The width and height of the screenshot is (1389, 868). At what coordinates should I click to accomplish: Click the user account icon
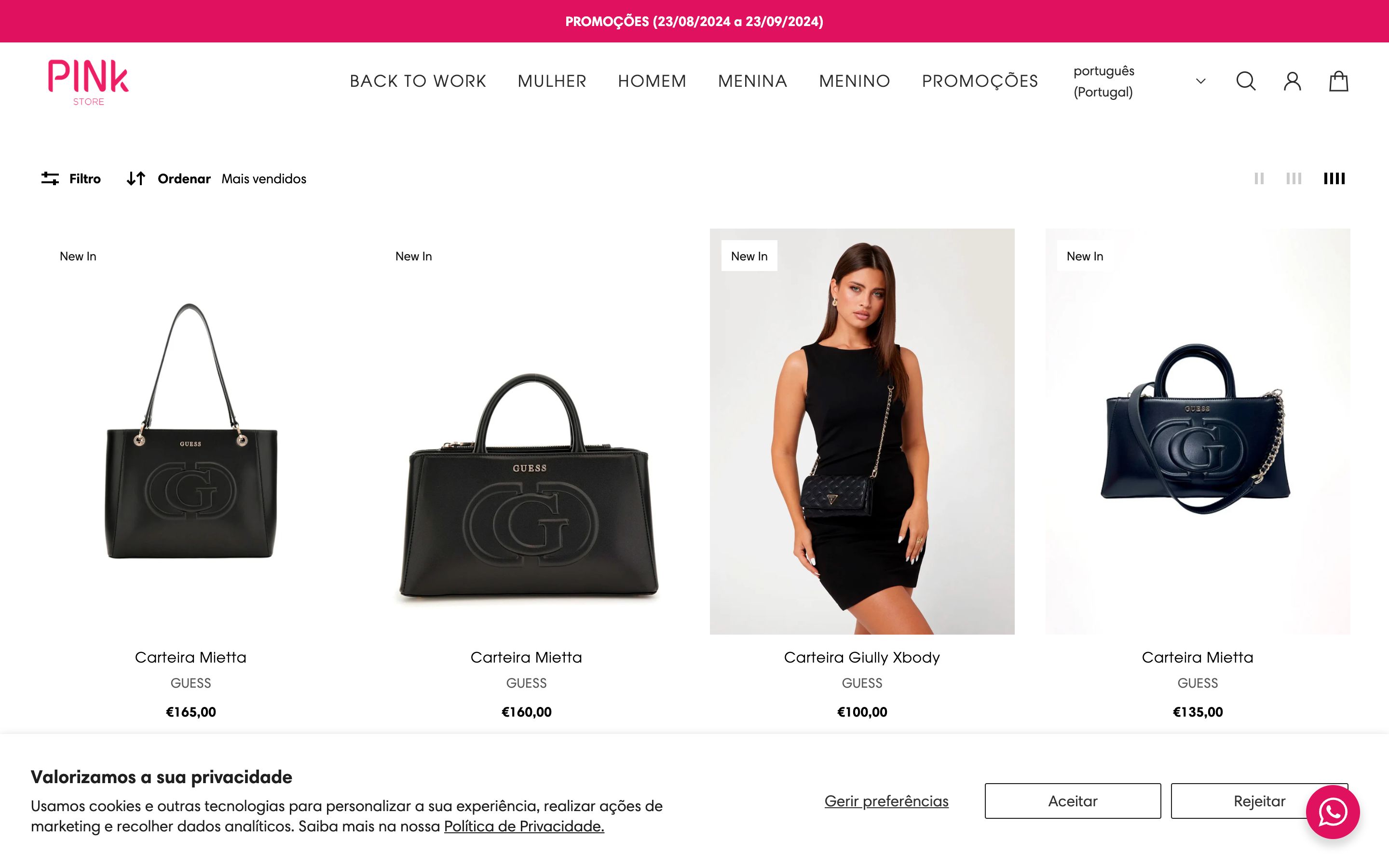click(1293, 81)
